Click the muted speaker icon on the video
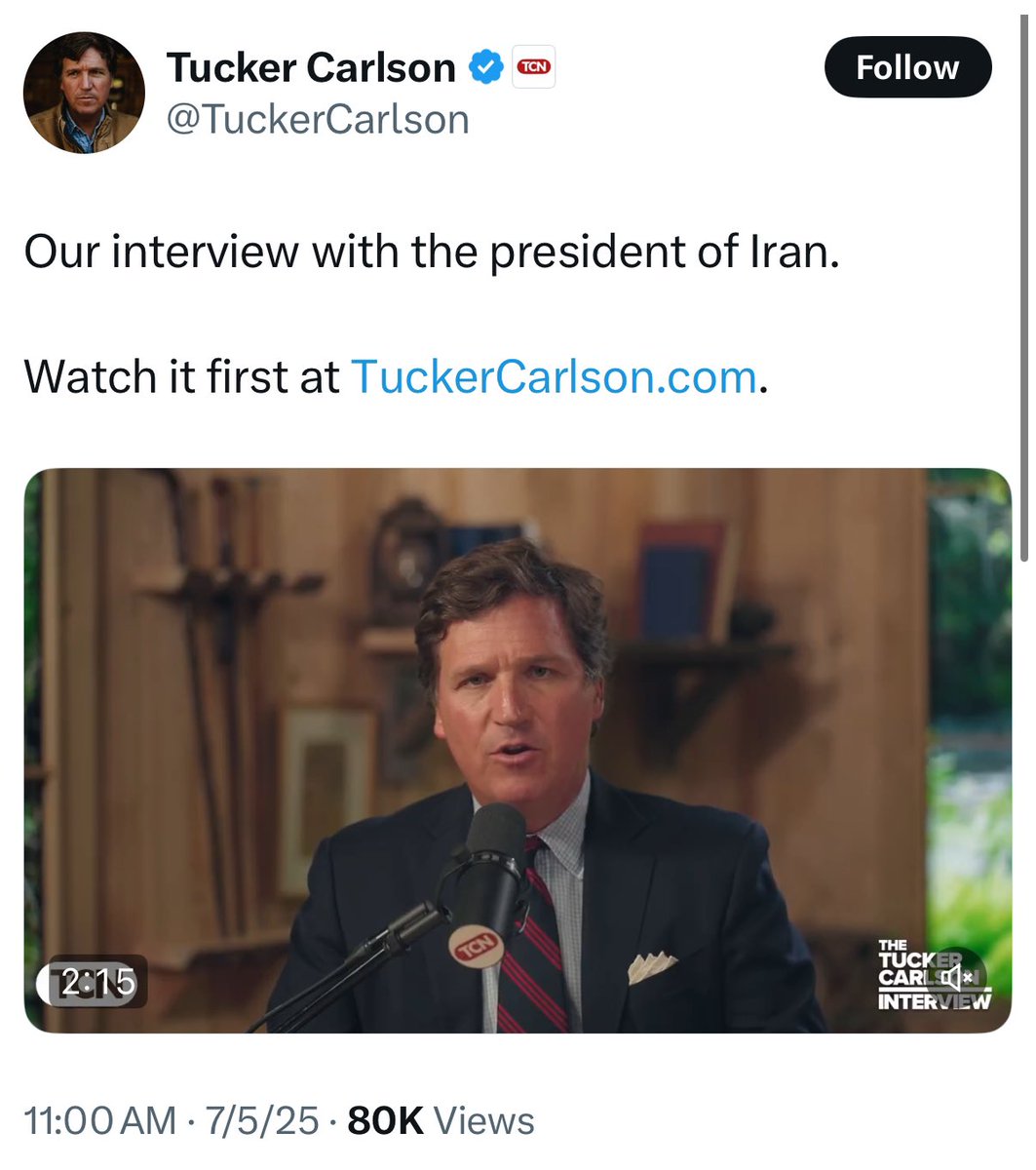The width and height of the screenshot is (1036, 1170). click(959, 978)
